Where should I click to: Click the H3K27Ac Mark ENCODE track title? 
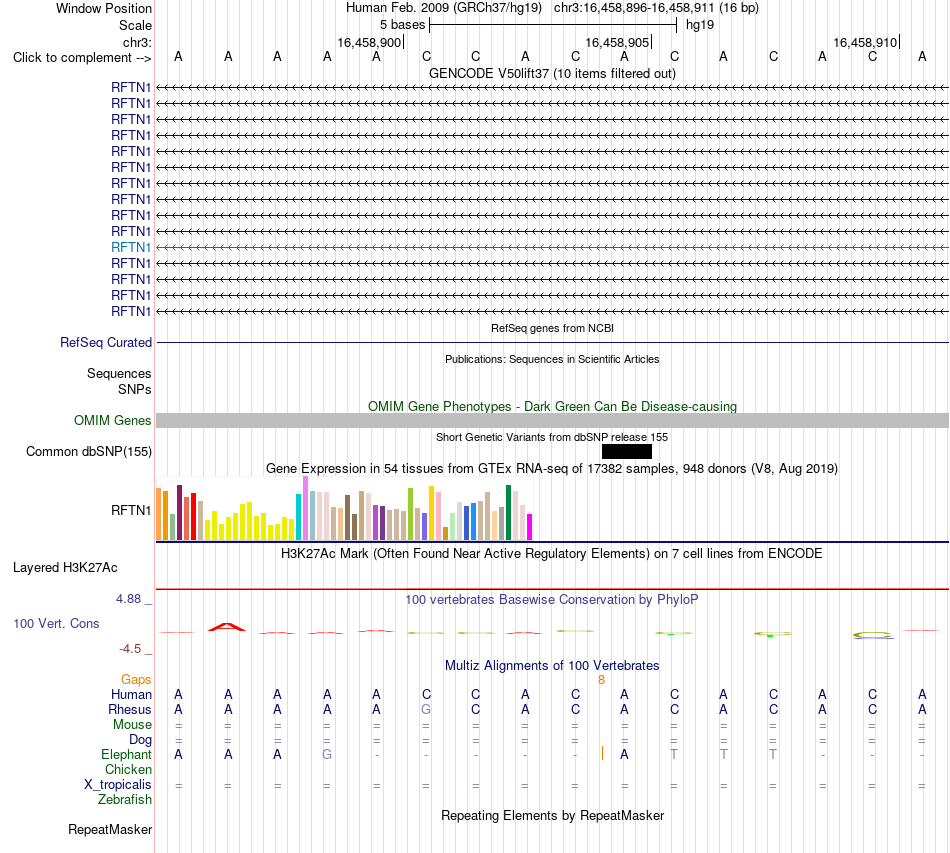click(552, 554)
